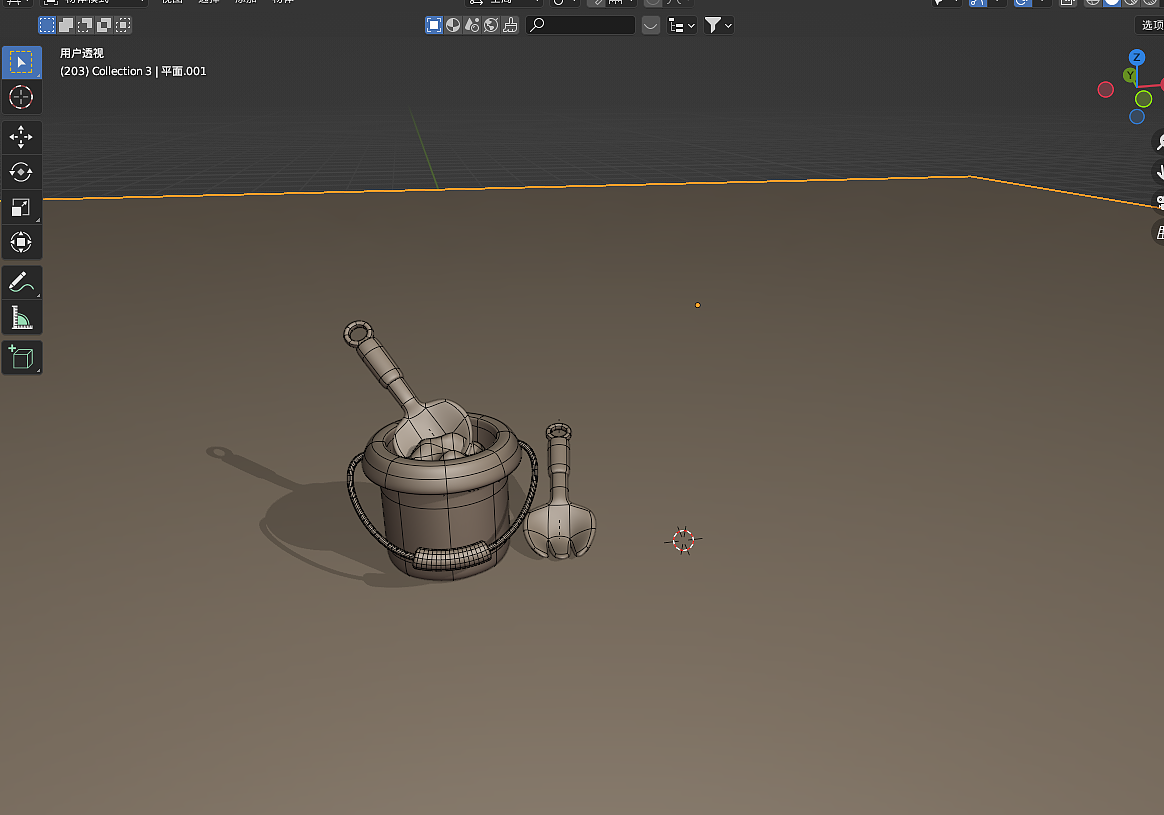
Task: Select the Scale tool
Action: (22, 207)
